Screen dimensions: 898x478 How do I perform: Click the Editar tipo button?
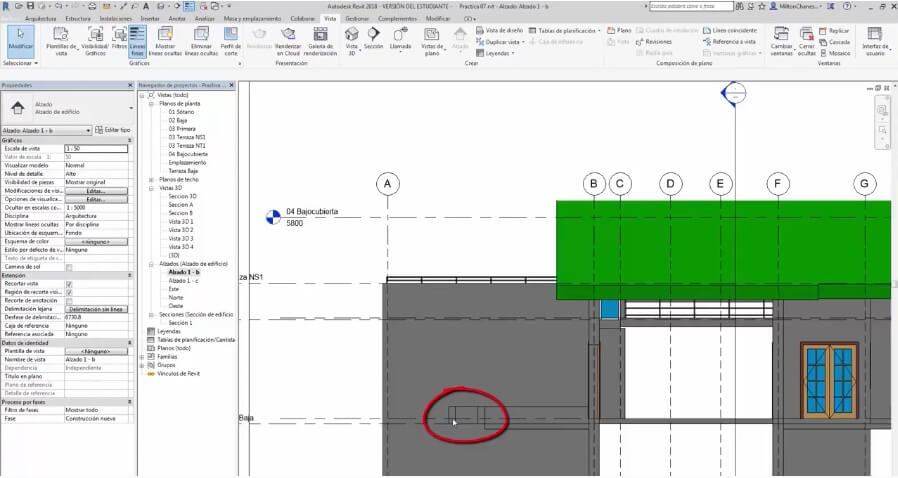pyautogui.click(x=113, y=130)
